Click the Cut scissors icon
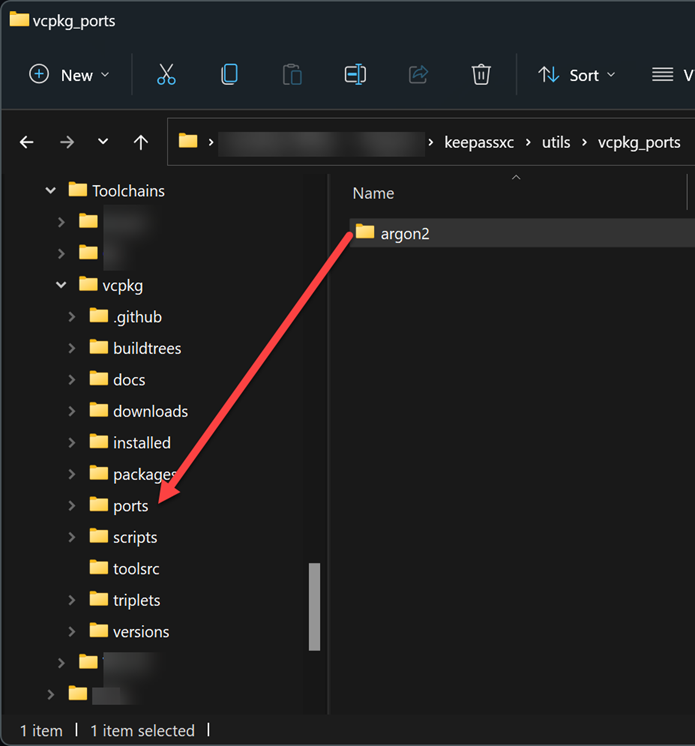695x746 pixels. tap(166, 75)
